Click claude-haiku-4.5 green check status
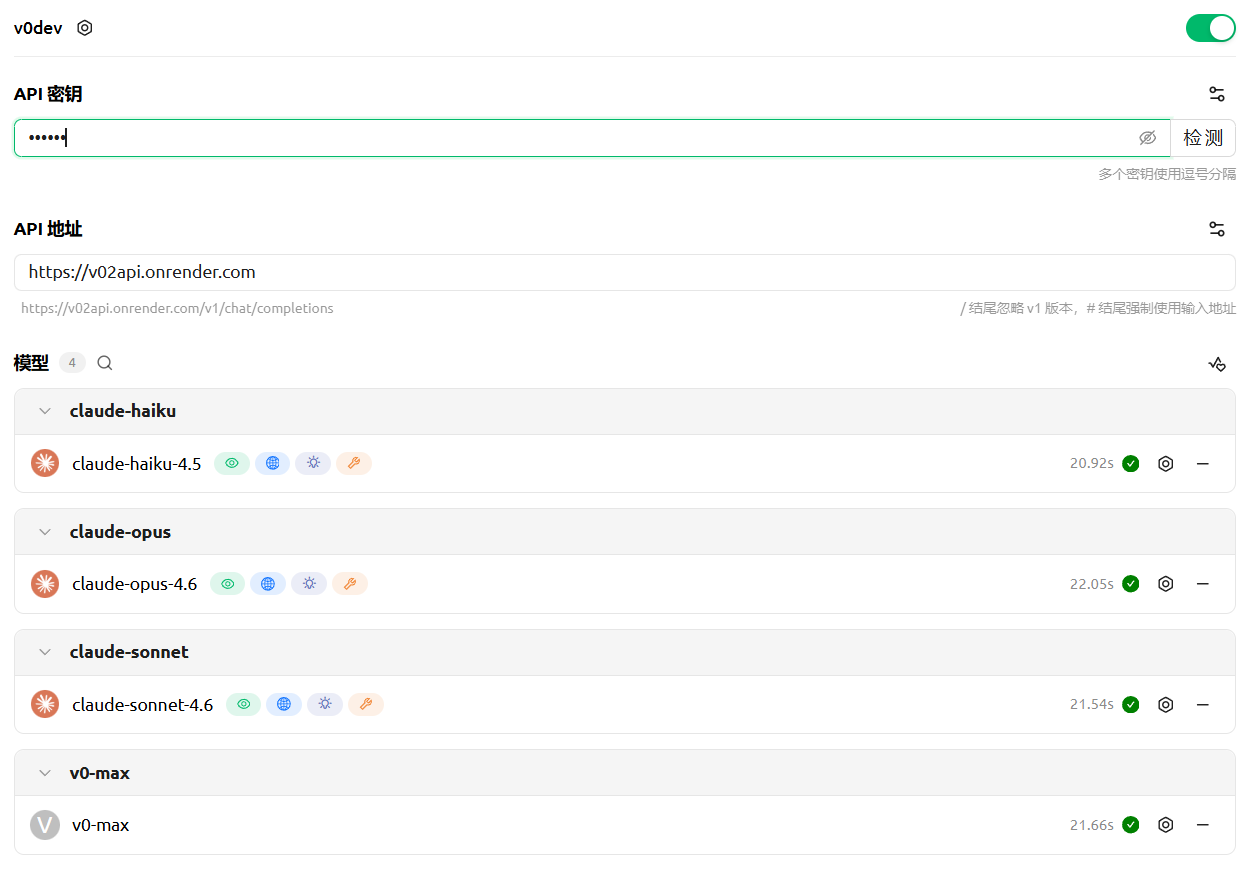The width and height of the screenshot is (1259, 872). (1131, 463)
